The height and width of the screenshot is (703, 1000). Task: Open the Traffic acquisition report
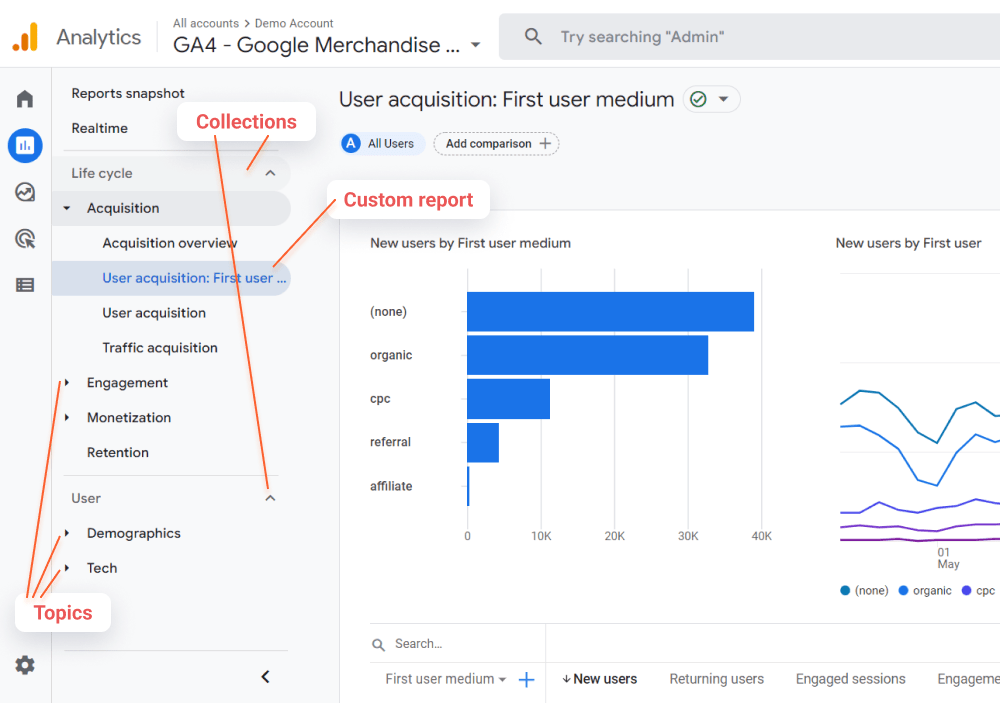(160, 348)
